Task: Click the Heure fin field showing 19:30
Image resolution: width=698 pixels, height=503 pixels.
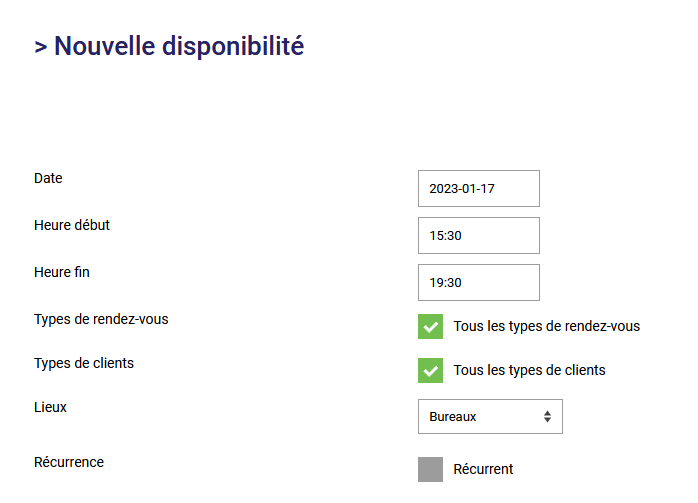Action: click(478, 282)
